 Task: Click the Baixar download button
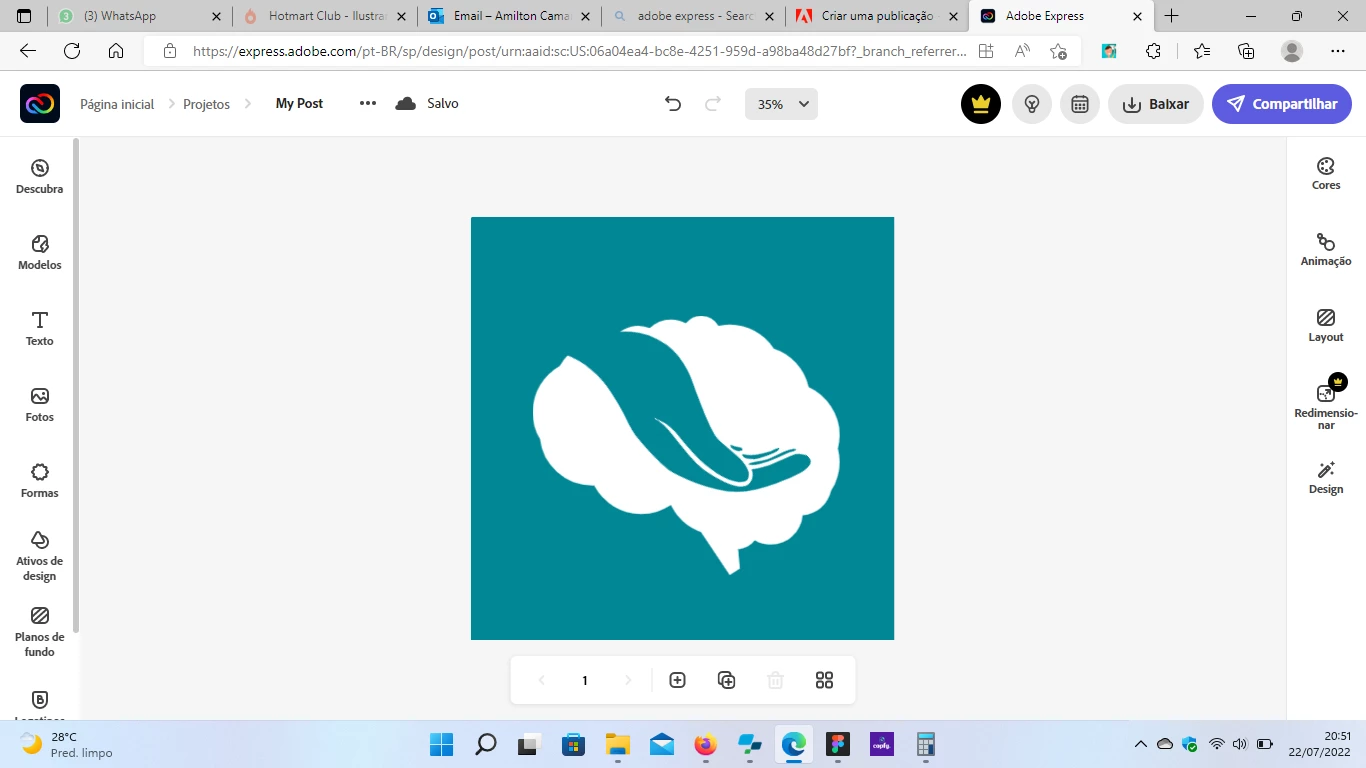tap(1155, 104)
